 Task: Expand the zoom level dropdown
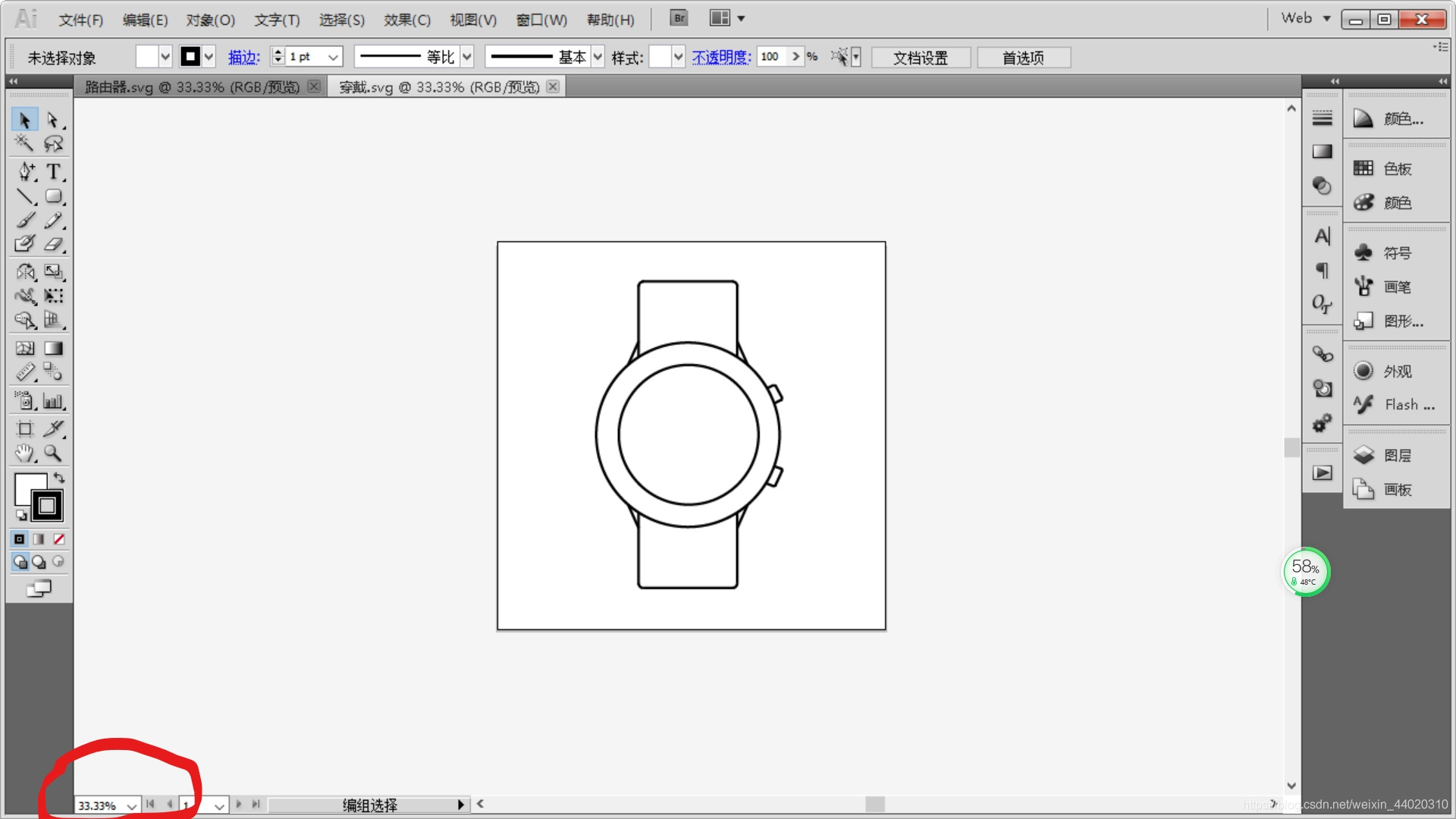132,805
